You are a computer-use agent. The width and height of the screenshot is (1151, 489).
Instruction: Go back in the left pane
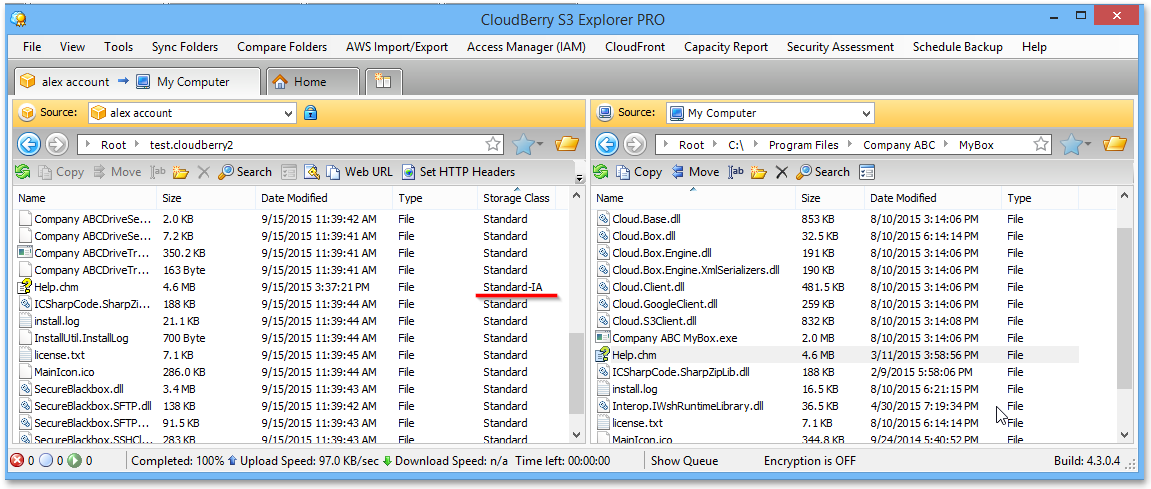(29, 144)
